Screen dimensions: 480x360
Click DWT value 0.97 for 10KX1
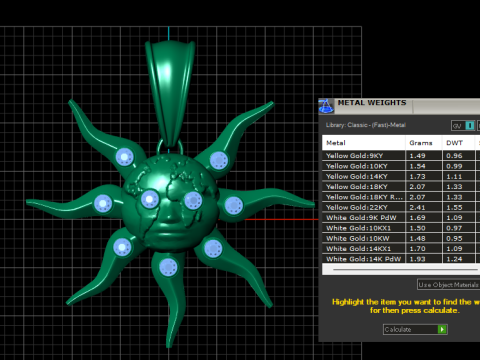[454, 228]
